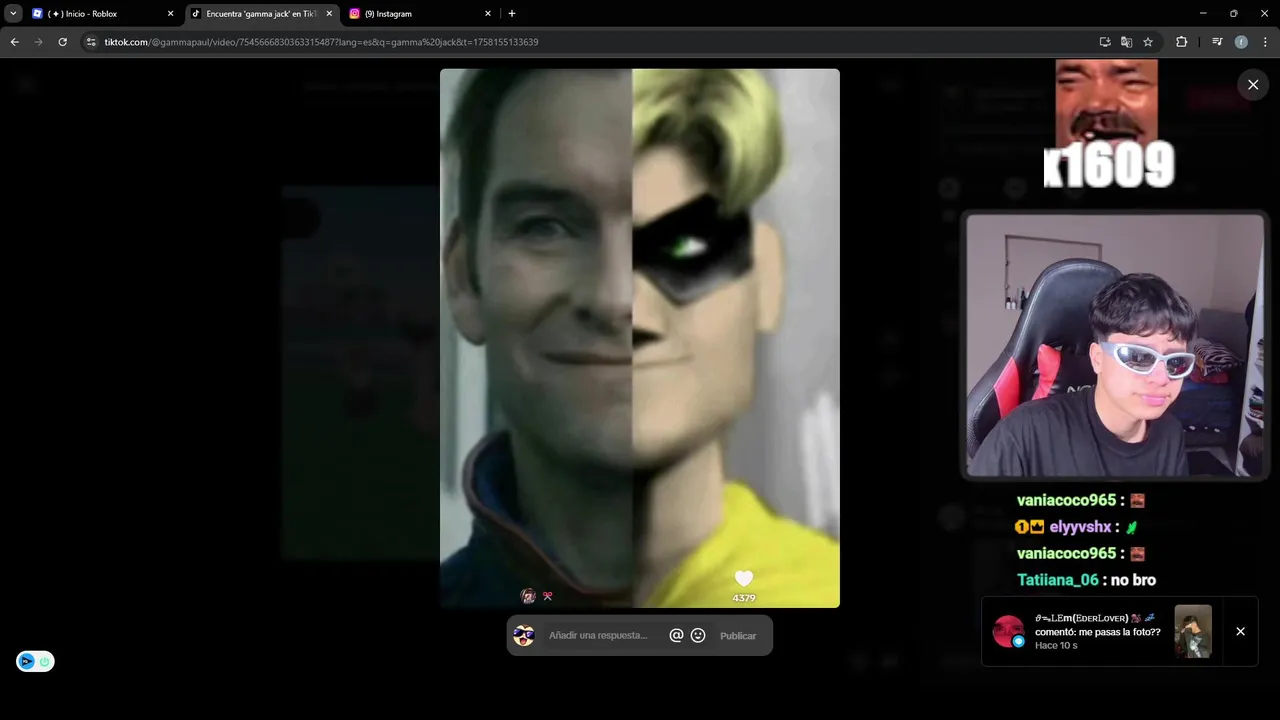Open the notification sender's red avatar
Image resolution: width=1280 pixels, height=720 pixels.
pos(1008,631)
